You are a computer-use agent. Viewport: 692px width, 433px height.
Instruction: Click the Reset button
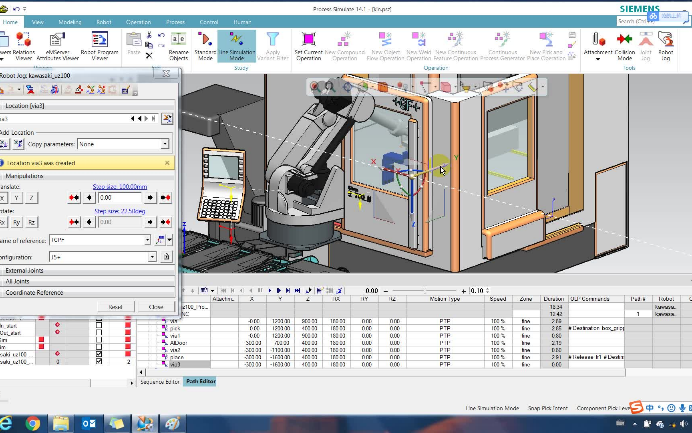115,306
